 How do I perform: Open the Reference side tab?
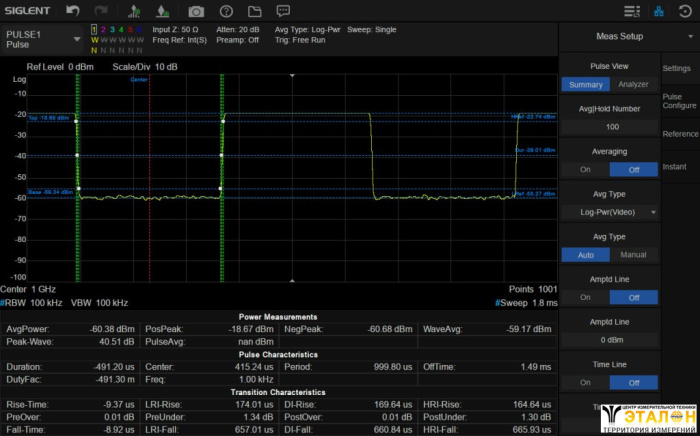click(x=679, y=134)
